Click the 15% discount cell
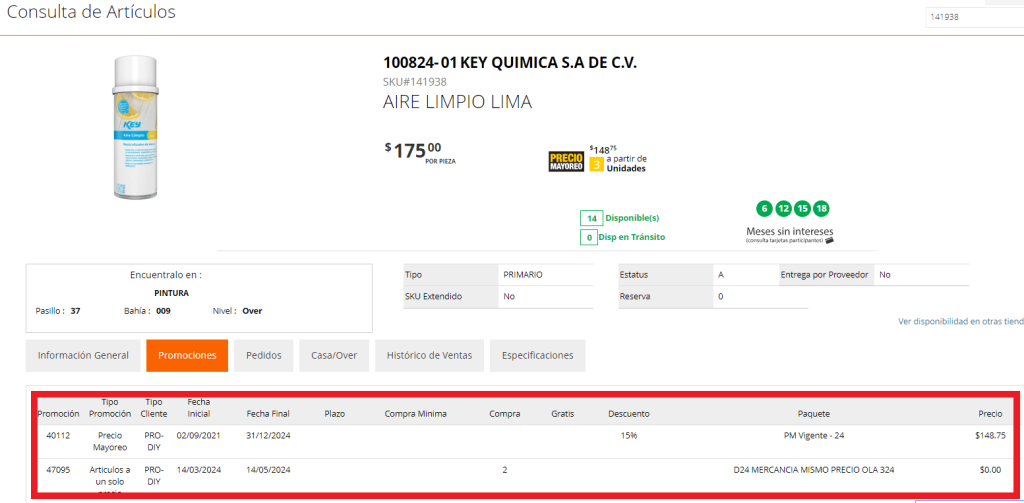 pyautogui.click(x=629, y=435)
